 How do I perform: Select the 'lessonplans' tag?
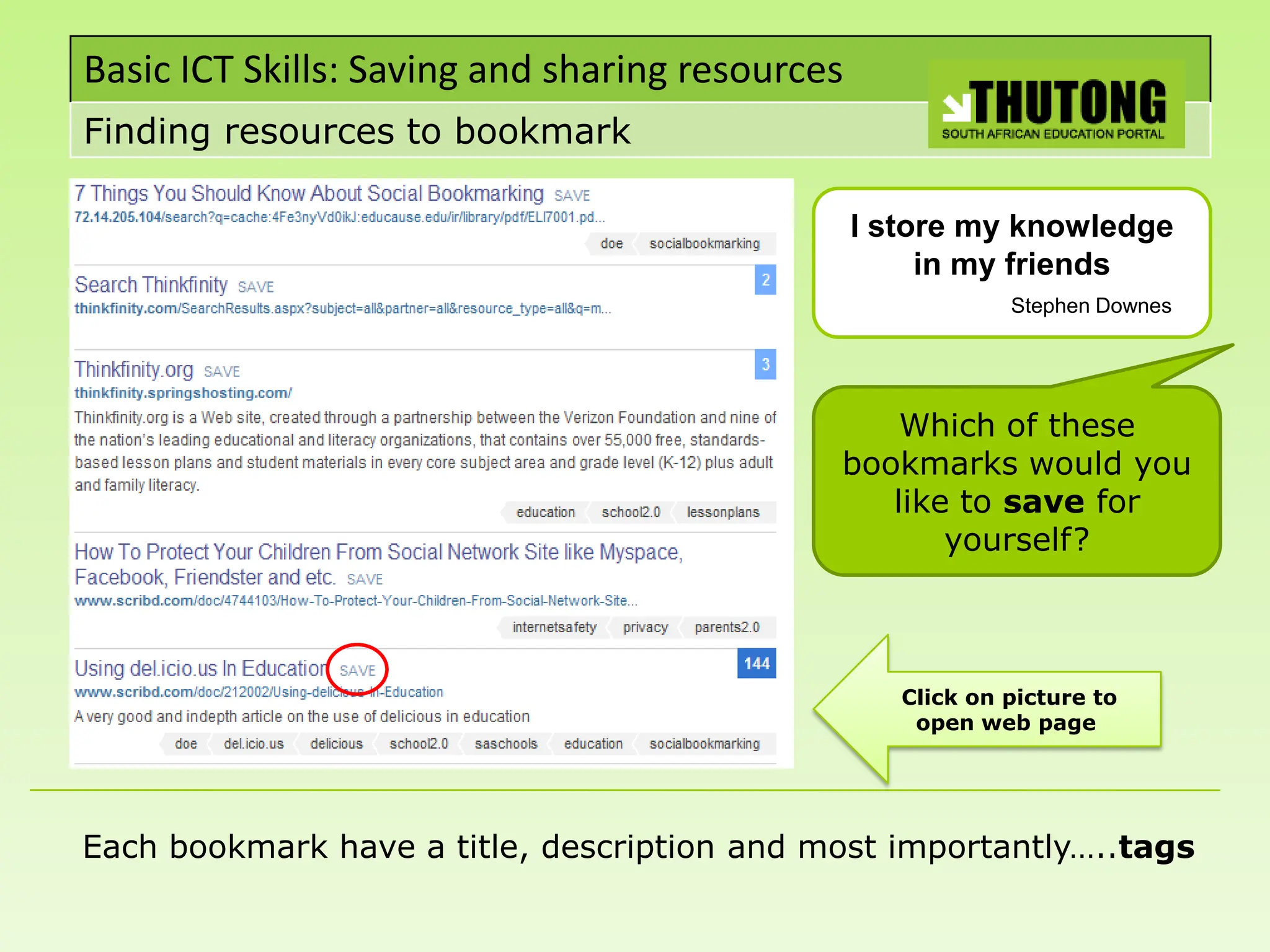[x=723, y=513]
